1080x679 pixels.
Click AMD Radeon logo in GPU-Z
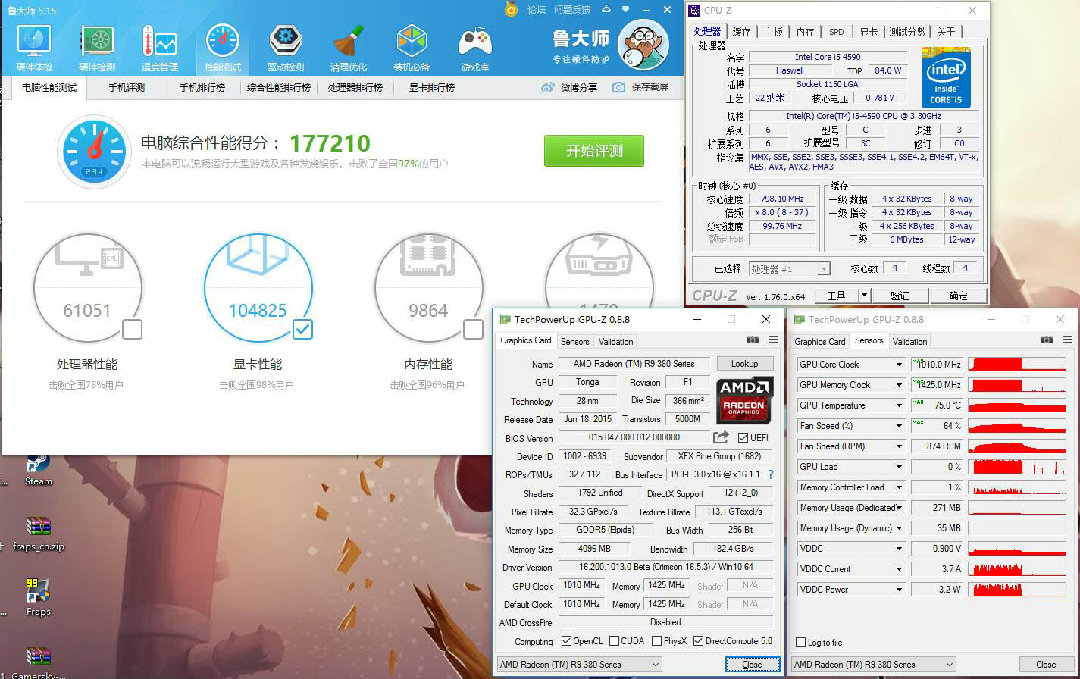click(744, 400)
